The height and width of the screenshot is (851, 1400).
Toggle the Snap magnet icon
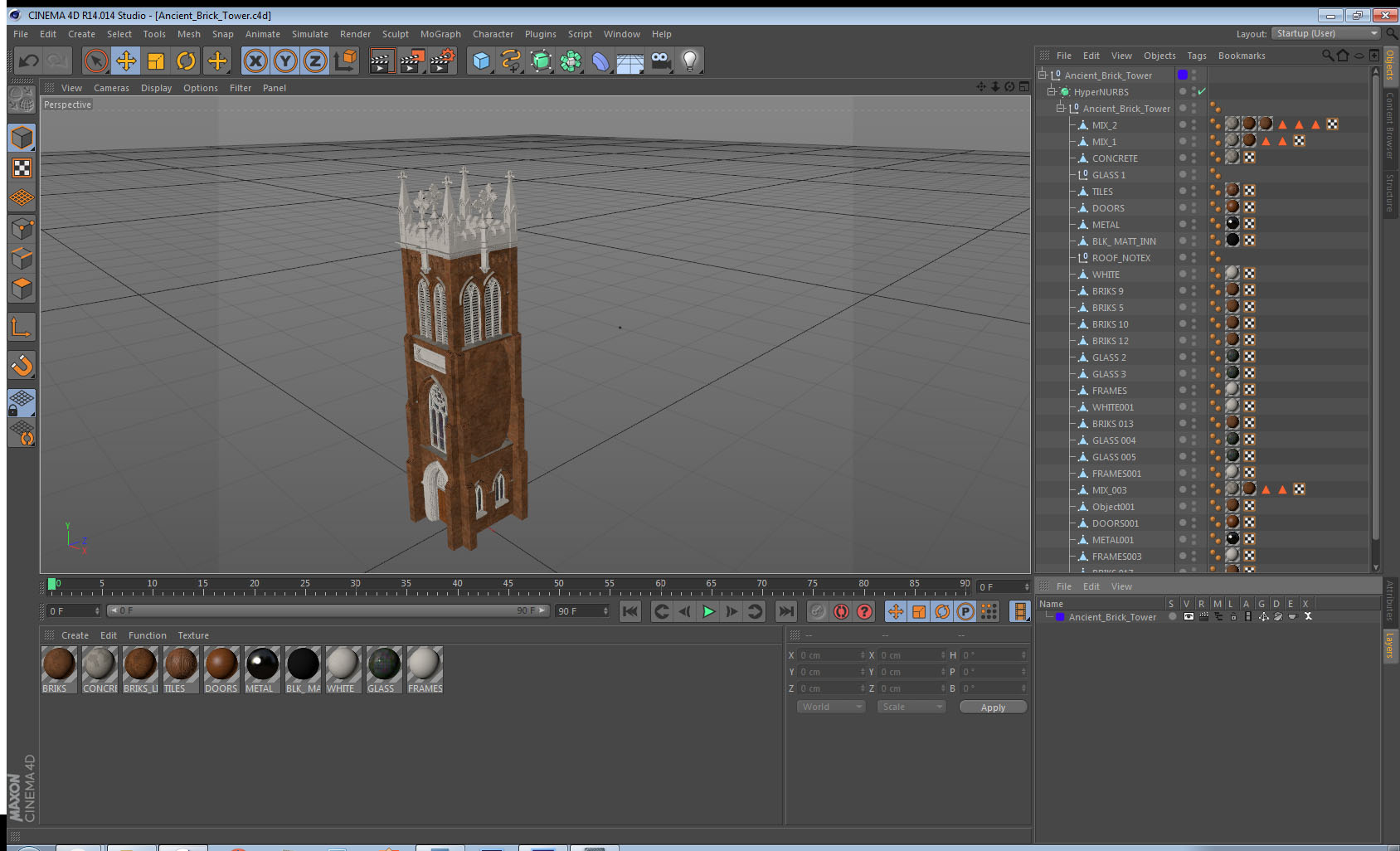(22, 365)
